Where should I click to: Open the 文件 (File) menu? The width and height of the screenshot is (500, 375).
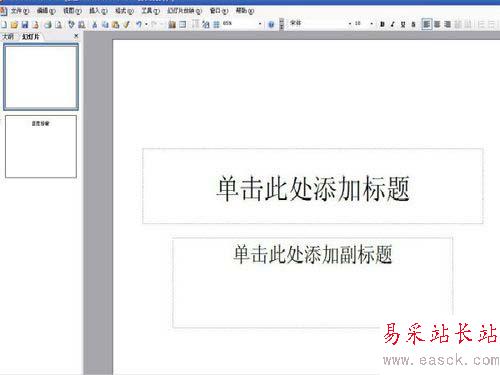[20, 11]
